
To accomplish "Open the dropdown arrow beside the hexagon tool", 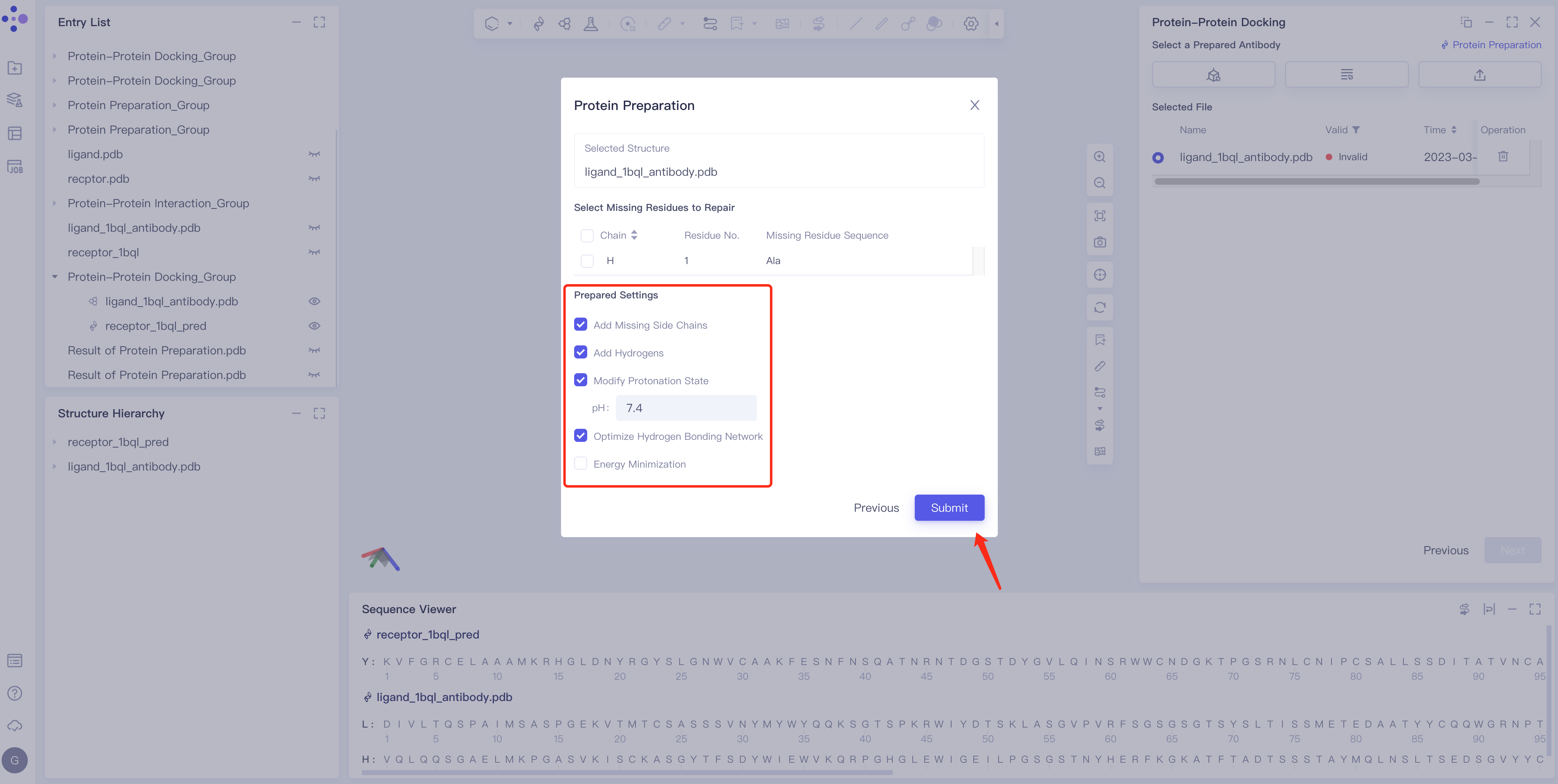I will (x=510, y=24).
